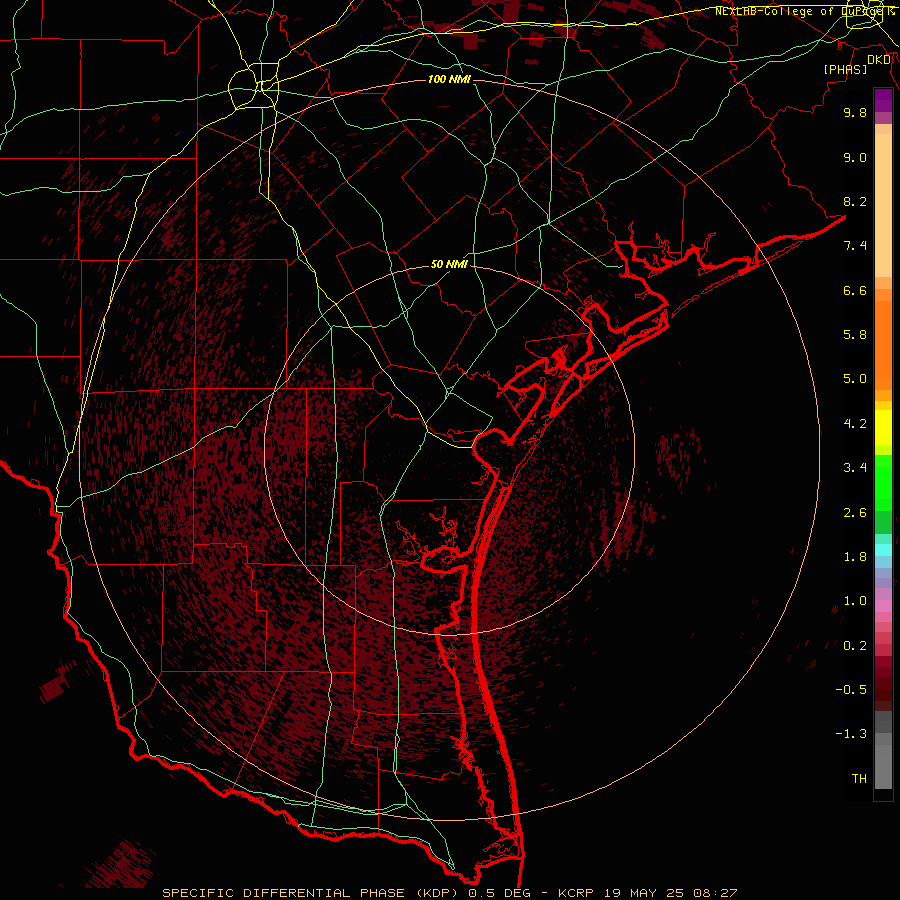900x900 pixels.
Task: Click the yellow segment of the color bar
Action: pyautogui.click(x=883, y=428)
